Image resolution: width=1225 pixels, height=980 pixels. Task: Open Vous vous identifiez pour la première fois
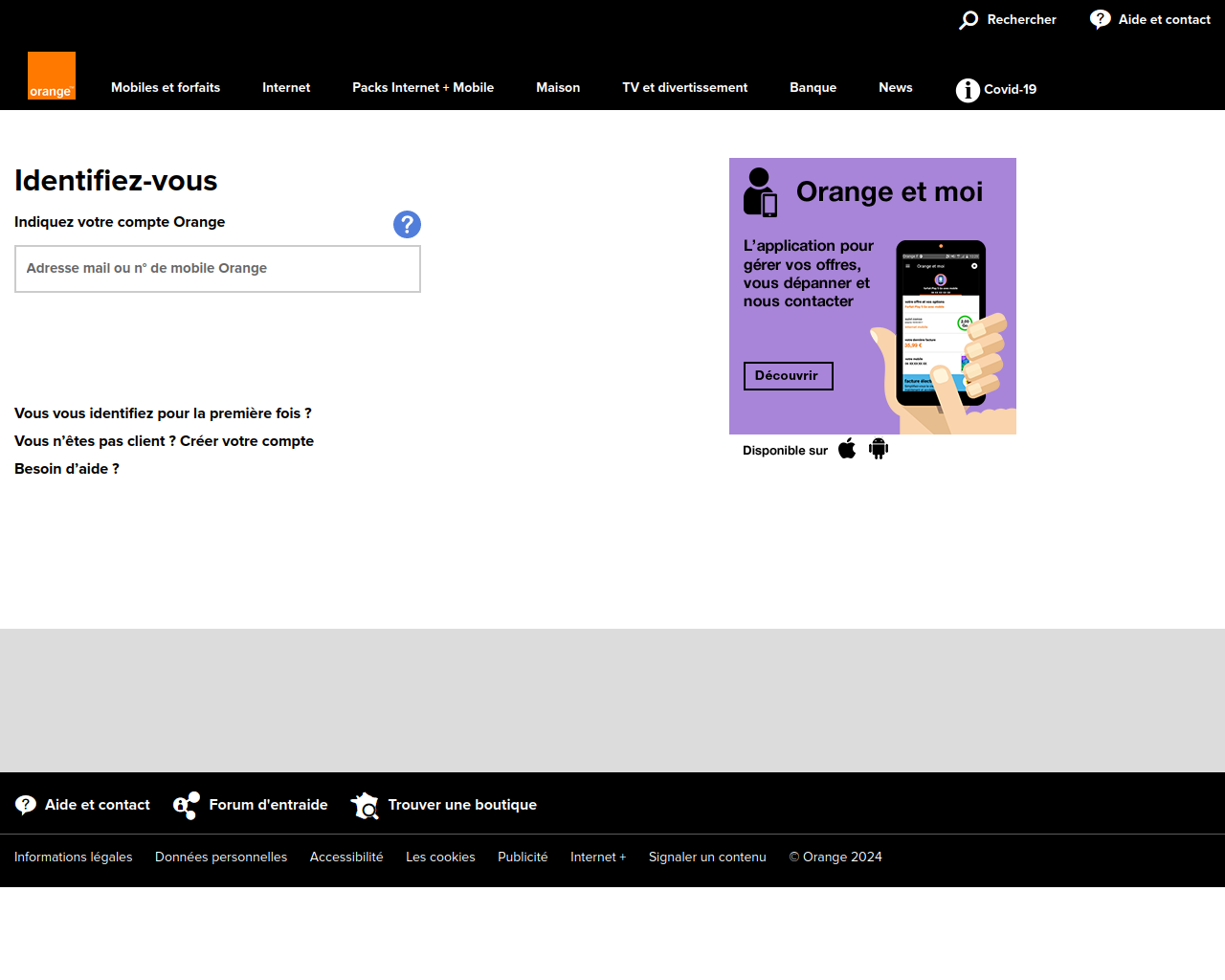click(163, 413)
